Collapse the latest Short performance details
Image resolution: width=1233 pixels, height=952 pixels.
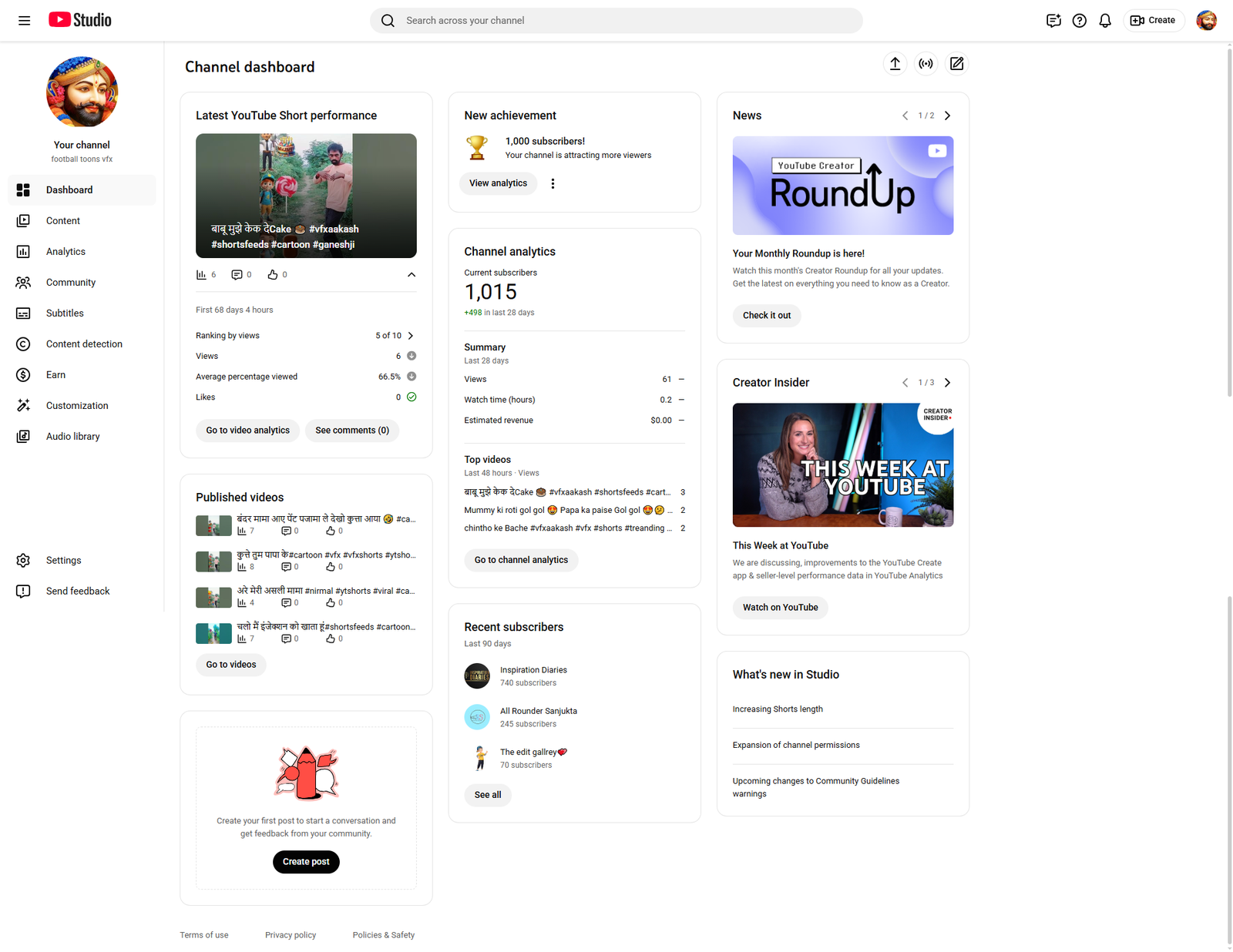(x=412, y=275)
